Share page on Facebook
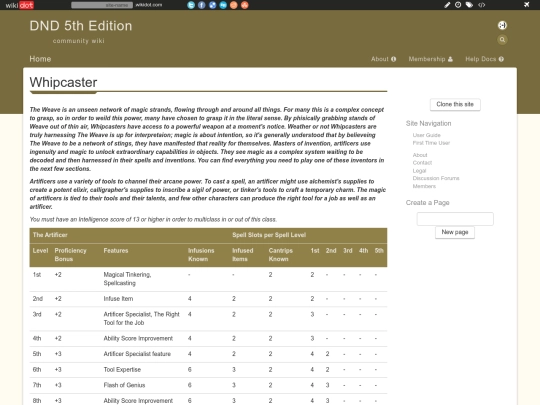Image resolution: width=540 pixels, height=405 pixels. coord(202,5)
